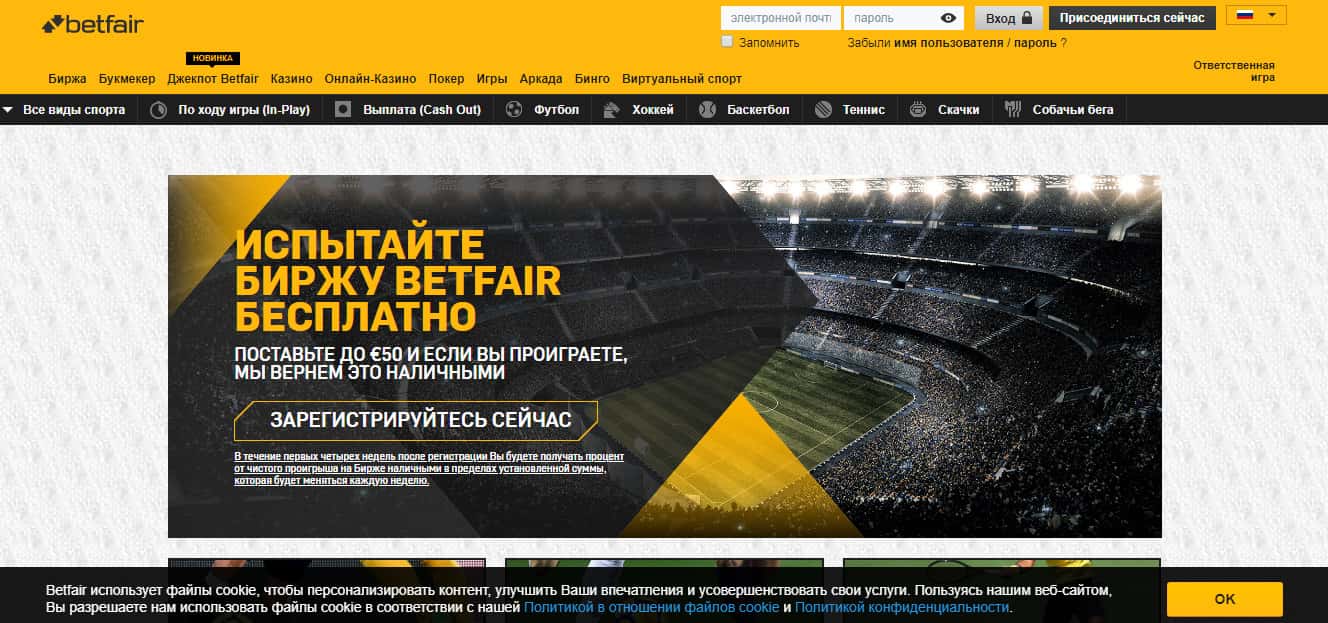The height and width of the screenshot is (623, 1328).
Task: Switch to the Покер tab
Action: pos(446,79)
